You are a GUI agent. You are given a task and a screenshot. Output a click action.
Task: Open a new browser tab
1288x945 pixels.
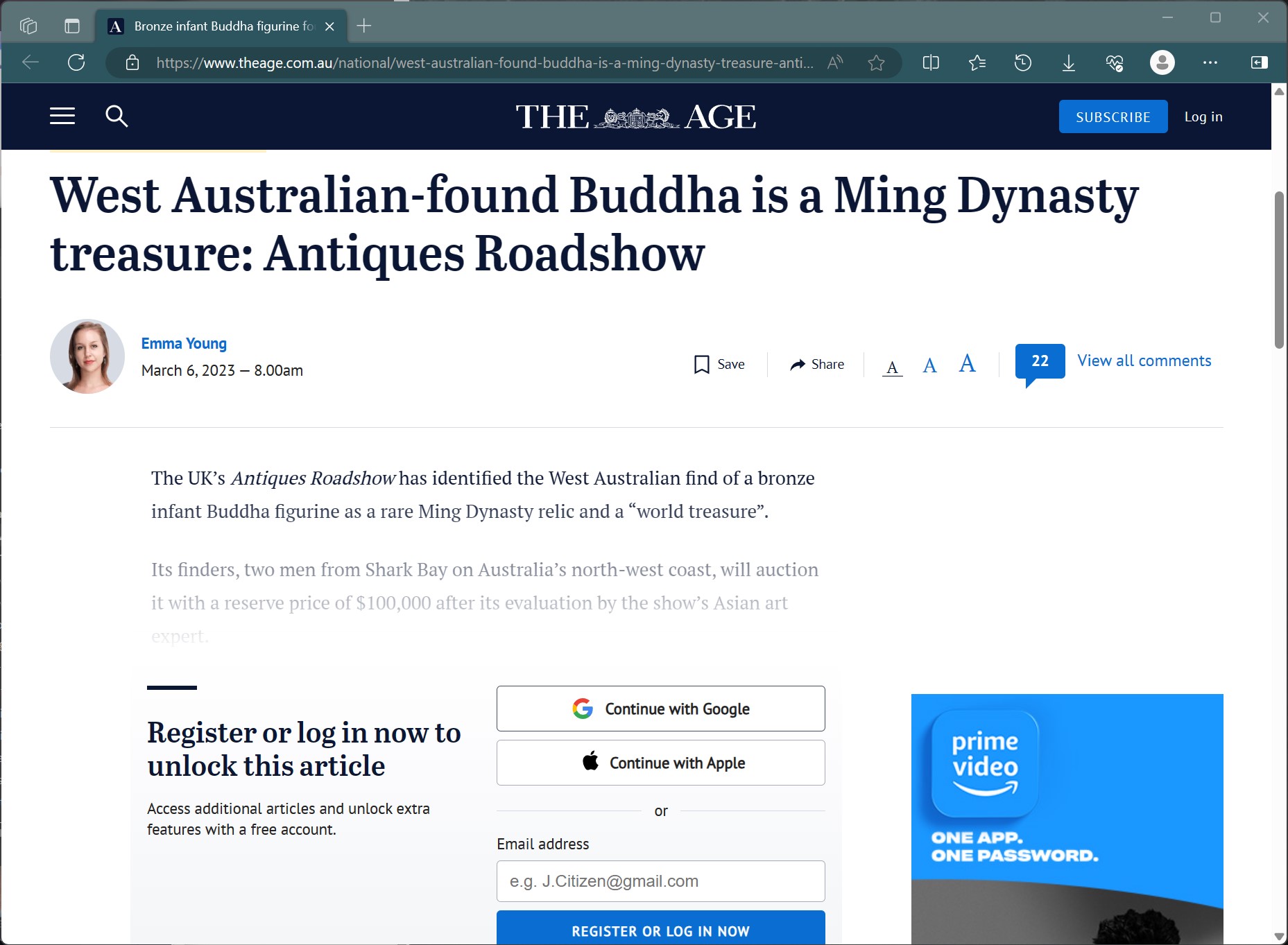point(364,26)
